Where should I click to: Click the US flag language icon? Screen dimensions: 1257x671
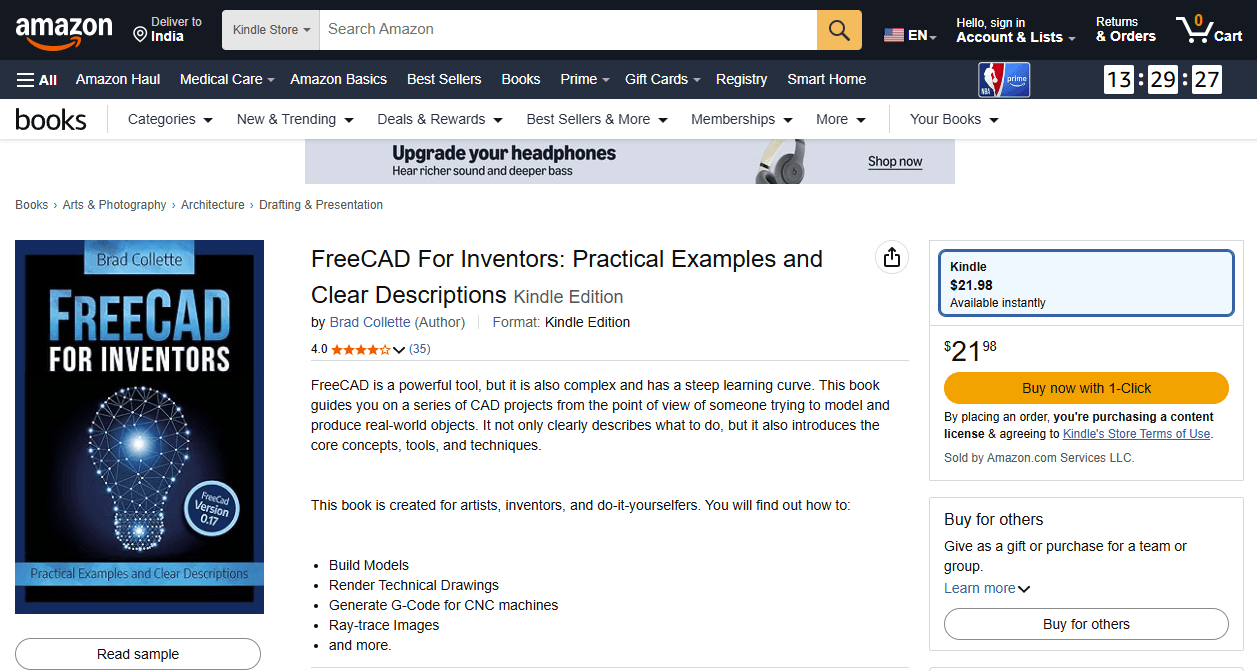tap(894, 36)
